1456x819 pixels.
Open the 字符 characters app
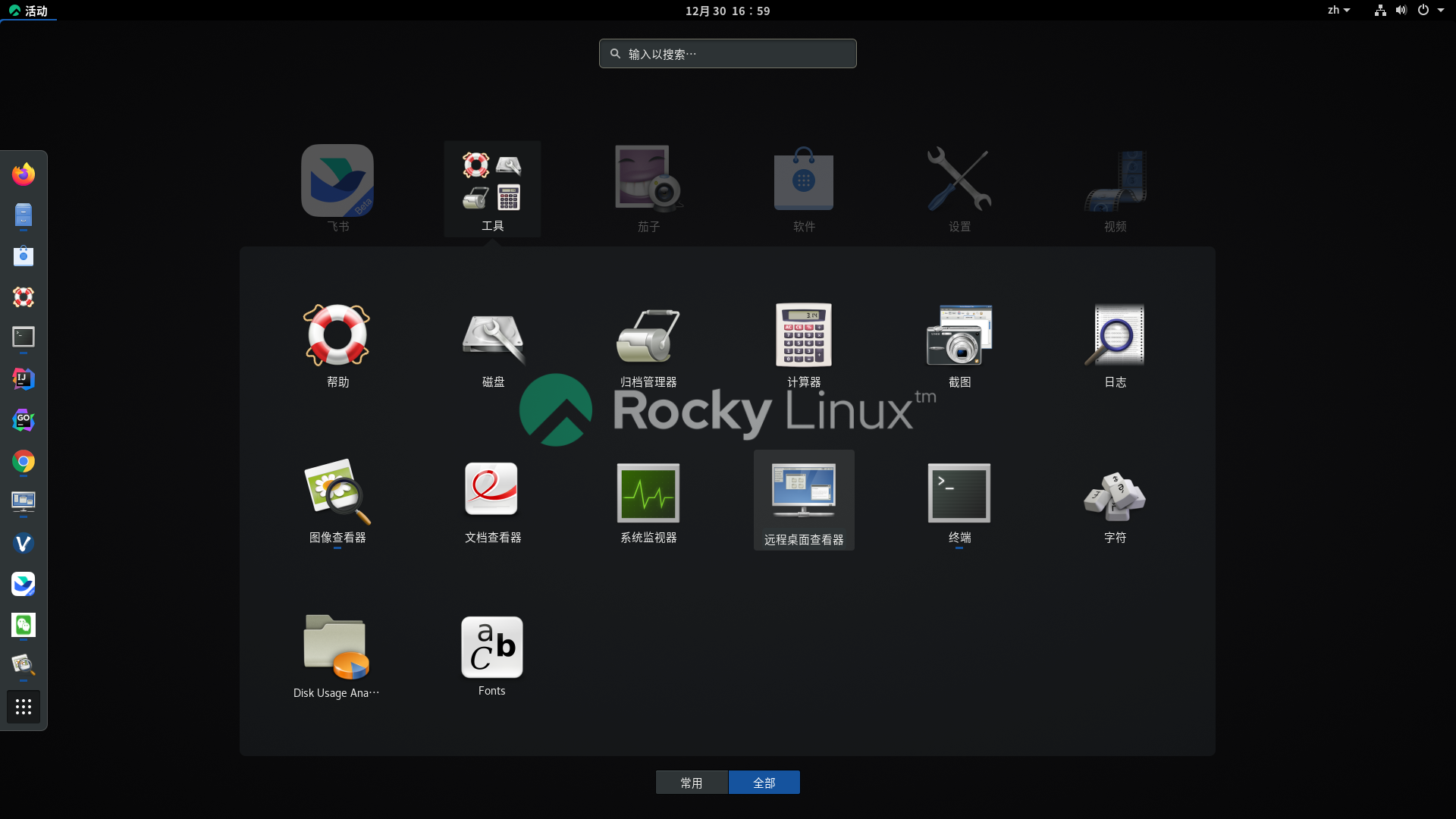tap(1115, 500)
